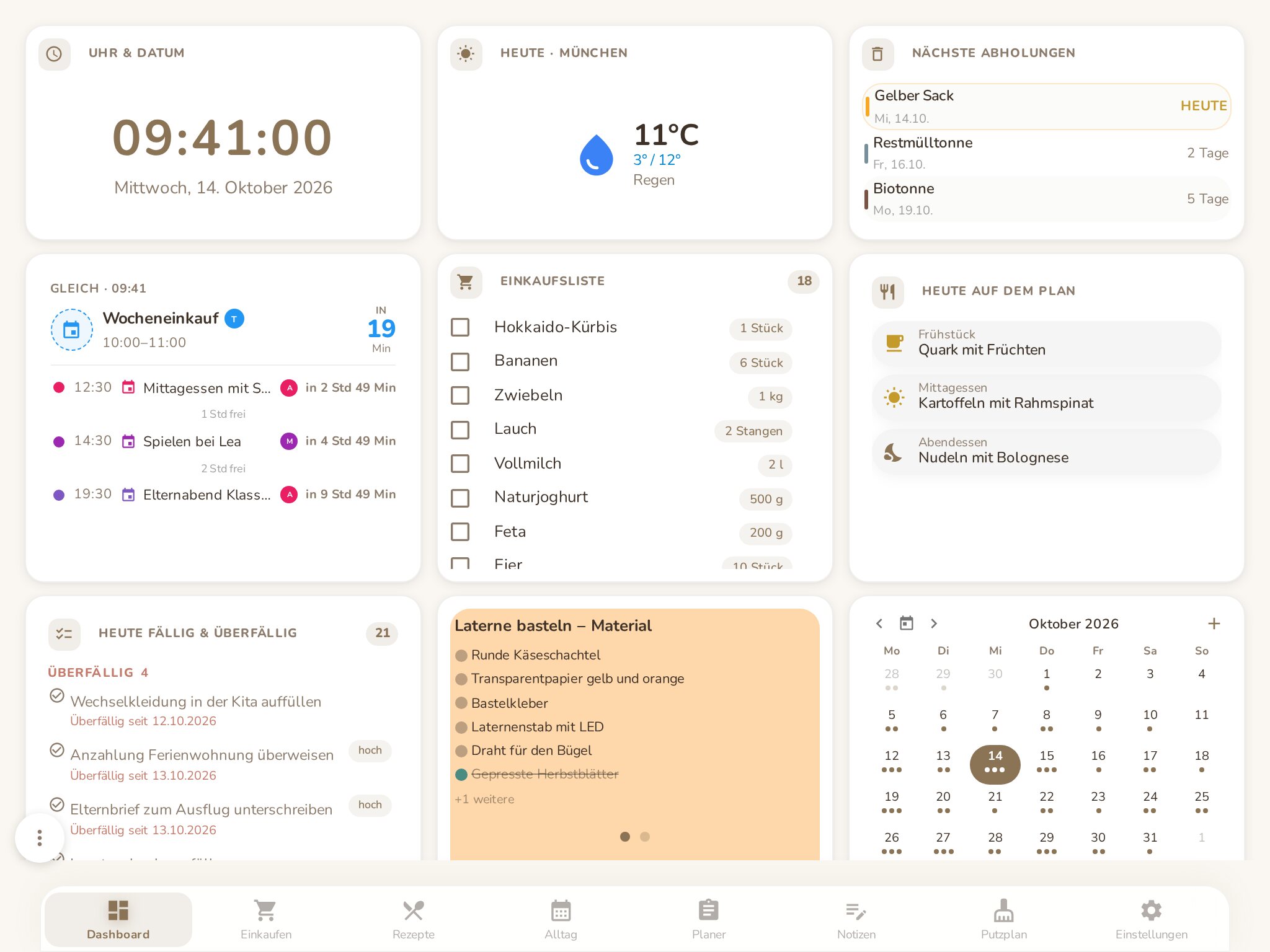Open the Notizen pencil icon
This screenshot has height=952, width=1270.
pyautogui.click(x=856, y=911)
